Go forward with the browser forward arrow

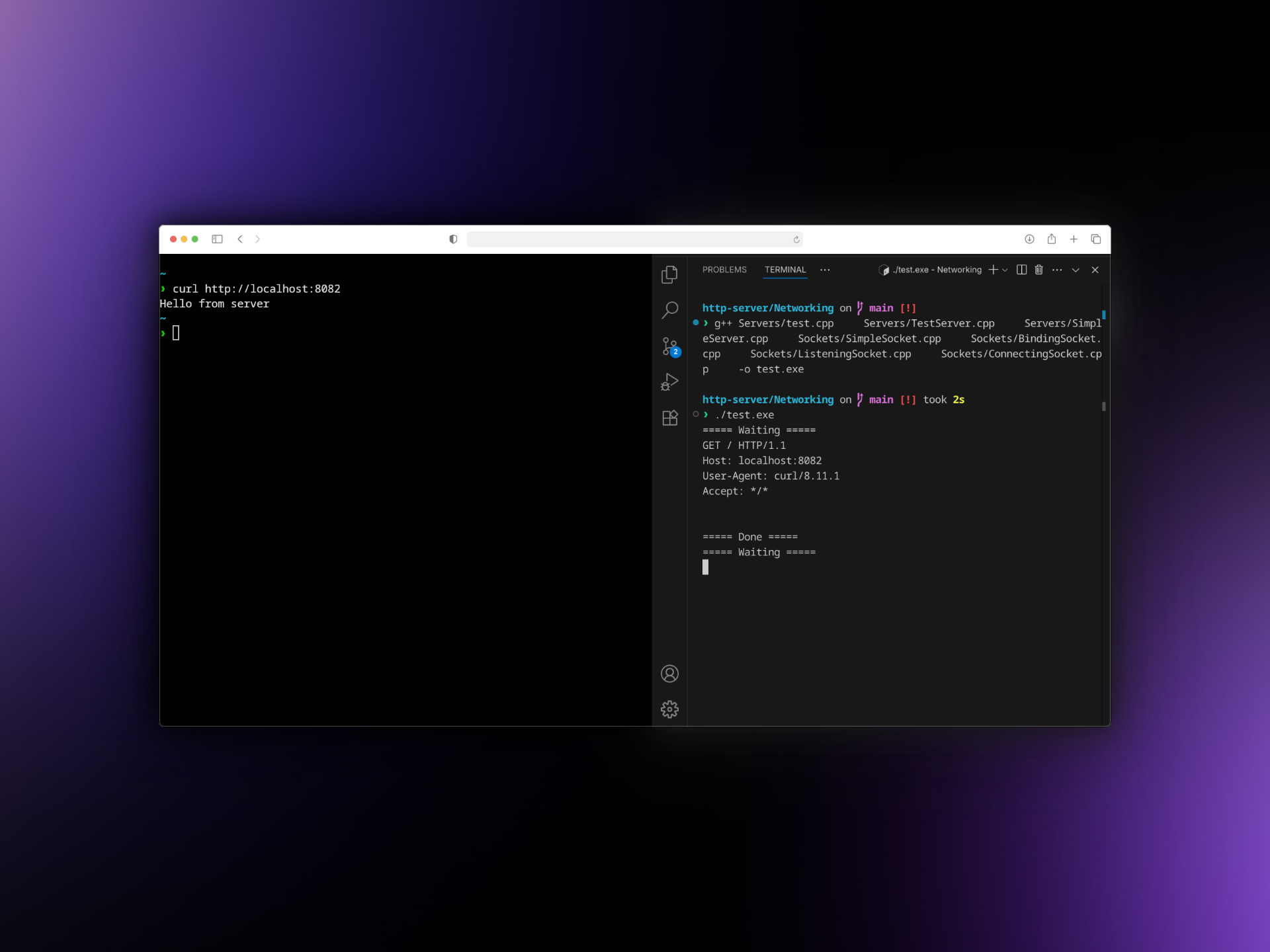point(257,239)
